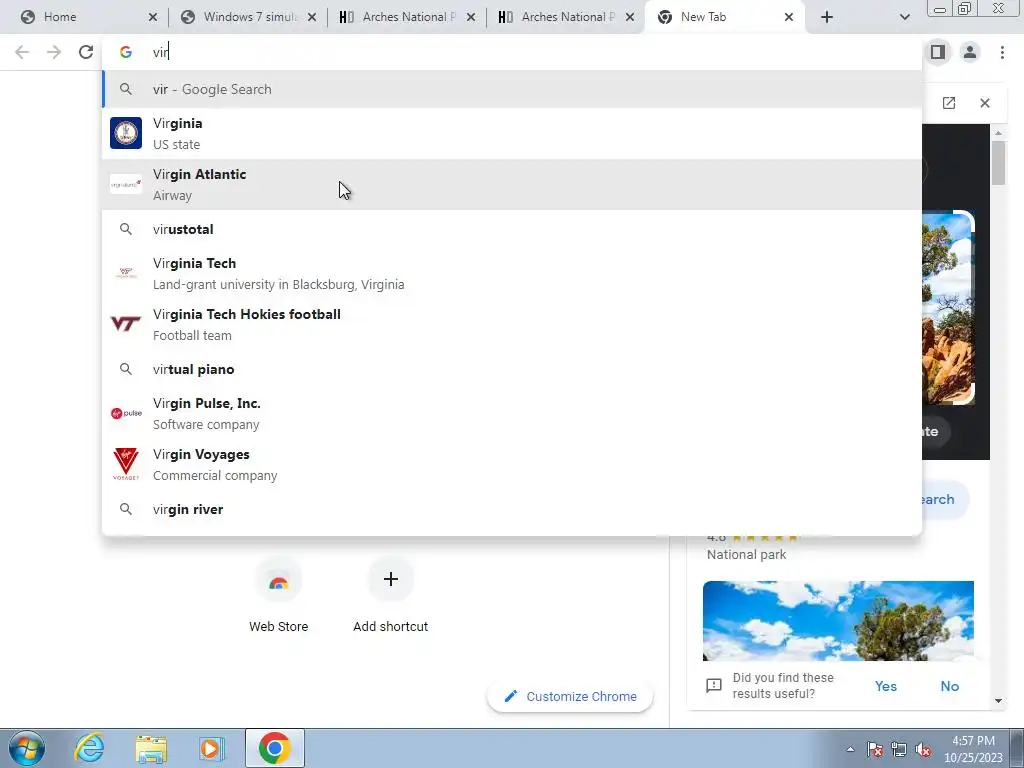The height and width of the screenshot is (768, 1024).
Task: Open Windows Explorer folder in taskbar
Action: [151, 748]
